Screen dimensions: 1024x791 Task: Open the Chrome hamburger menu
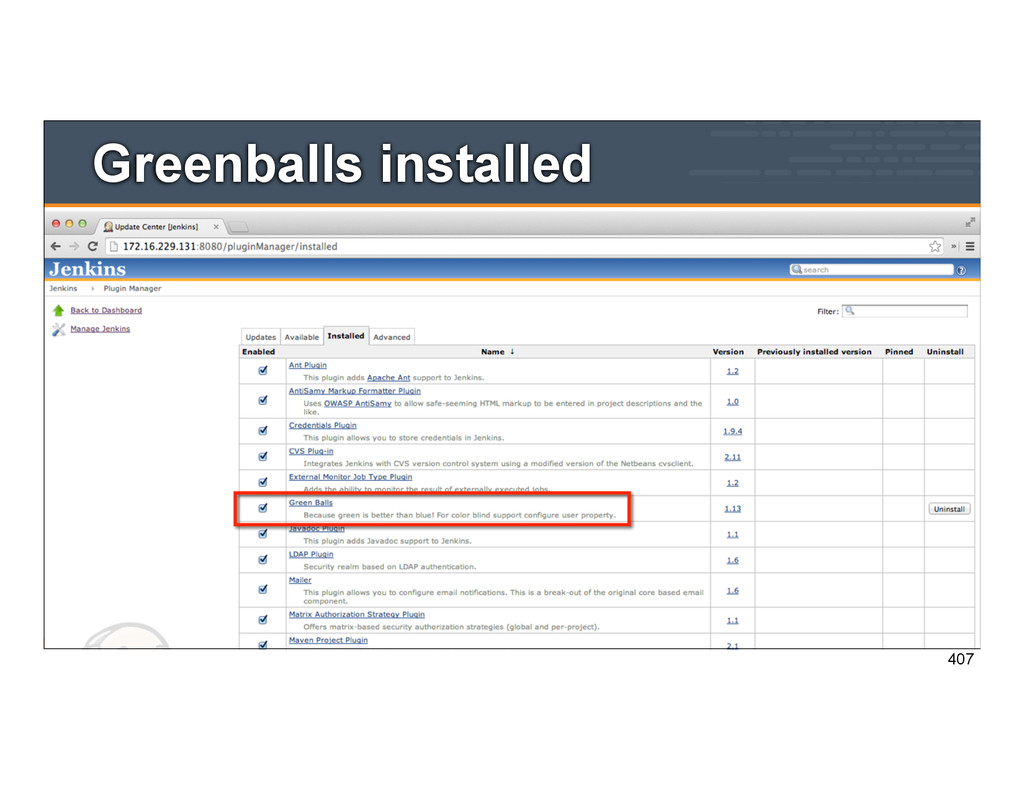click(970, 246)
